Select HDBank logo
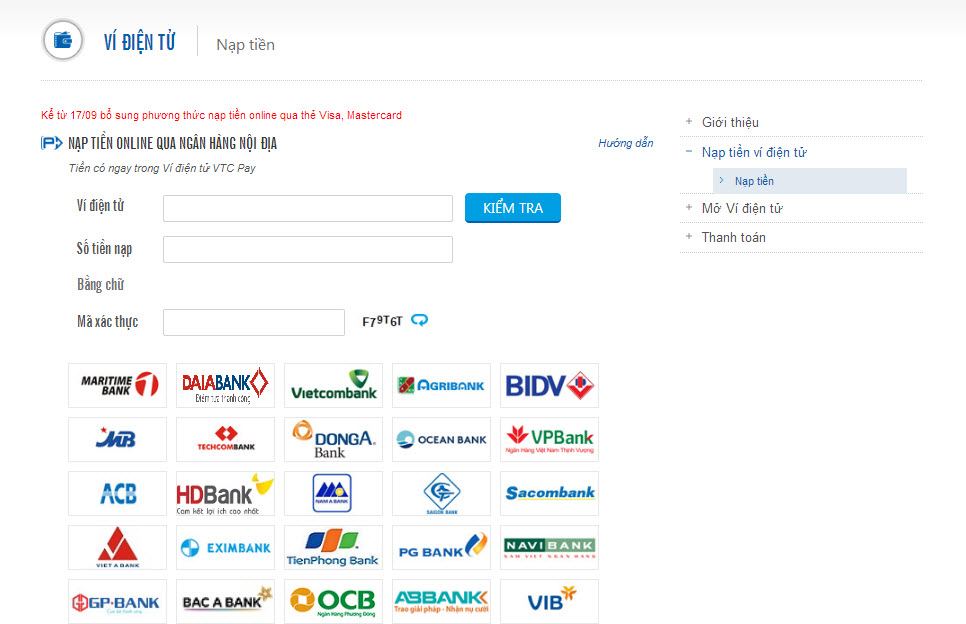This screenshot has width=966, height=624. 225,493
